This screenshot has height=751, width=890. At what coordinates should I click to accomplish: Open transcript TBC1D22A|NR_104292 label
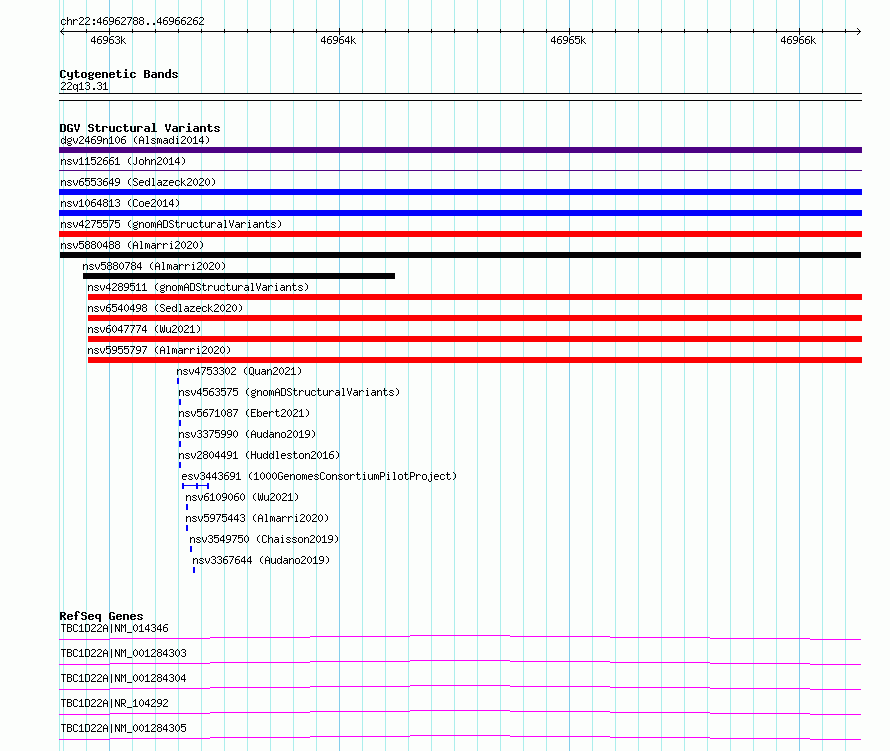(114, 703)
